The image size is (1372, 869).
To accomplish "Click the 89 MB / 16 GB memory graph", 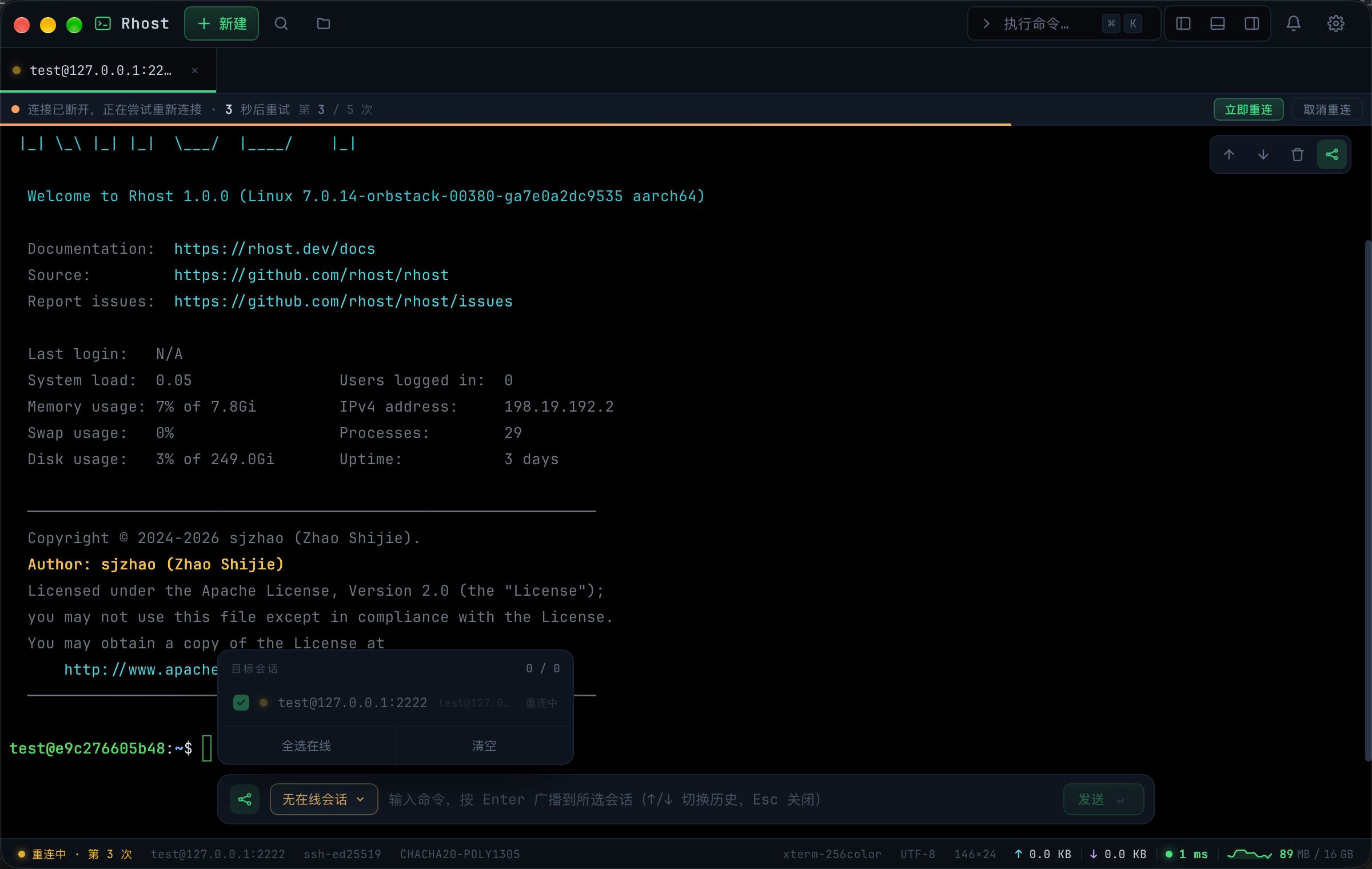I will 1290,854.
